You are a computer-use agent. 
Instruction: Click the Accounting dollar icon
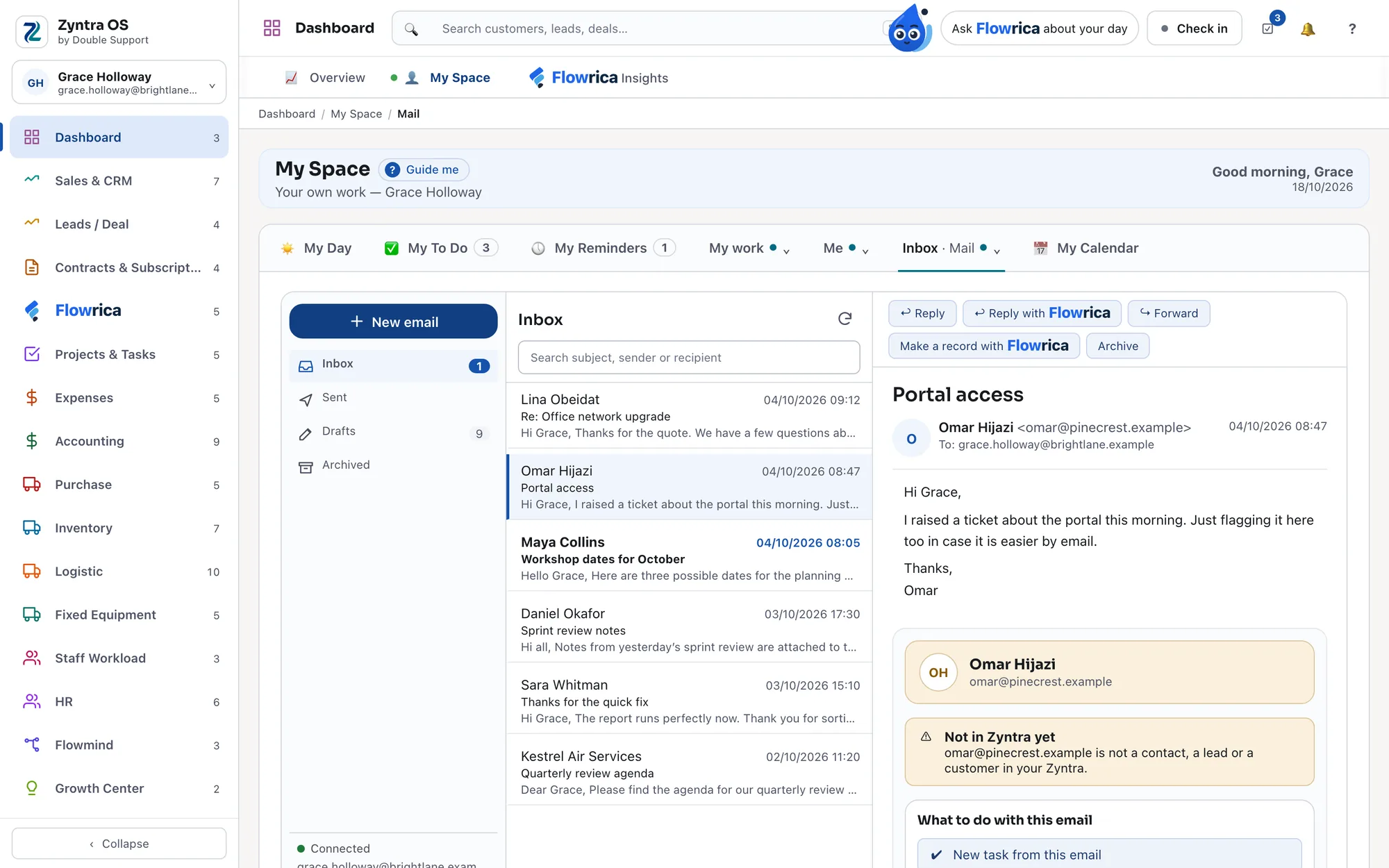click(32, 441)
